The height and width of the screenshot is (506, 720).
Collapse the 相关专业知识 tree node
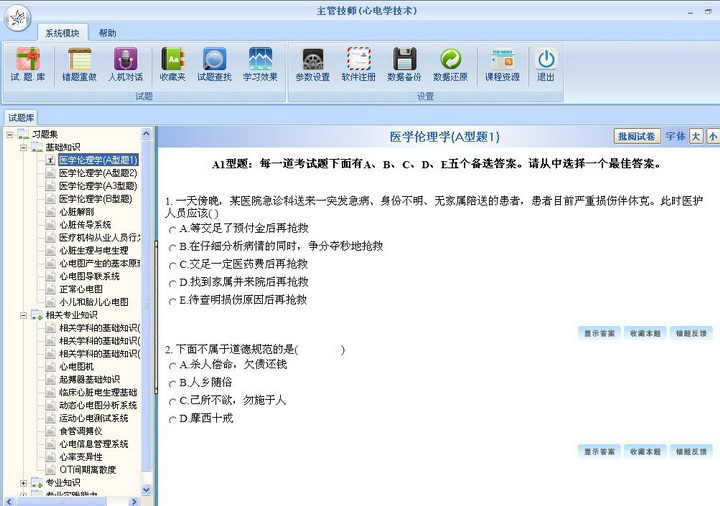click(x=23, y=315)
